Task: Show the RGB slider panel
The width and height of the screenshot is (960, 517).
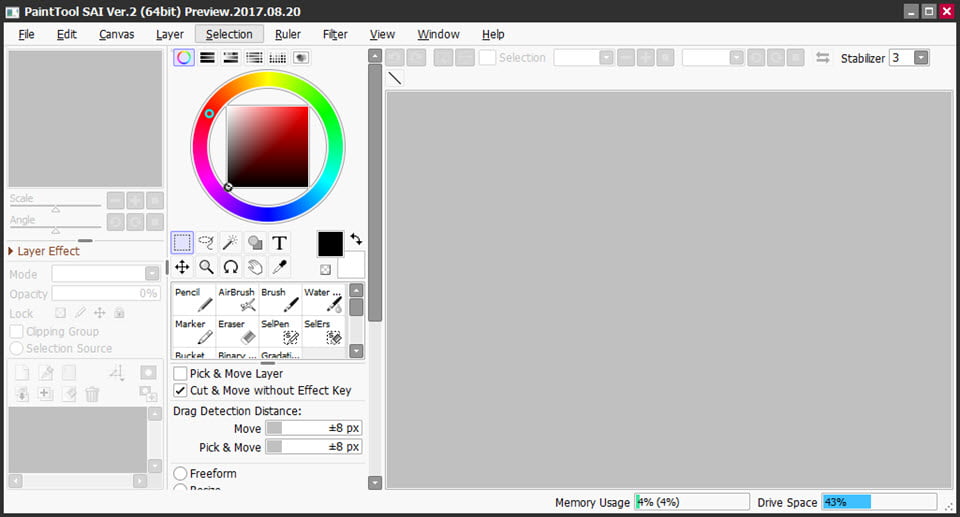Action: coord(208,58)
